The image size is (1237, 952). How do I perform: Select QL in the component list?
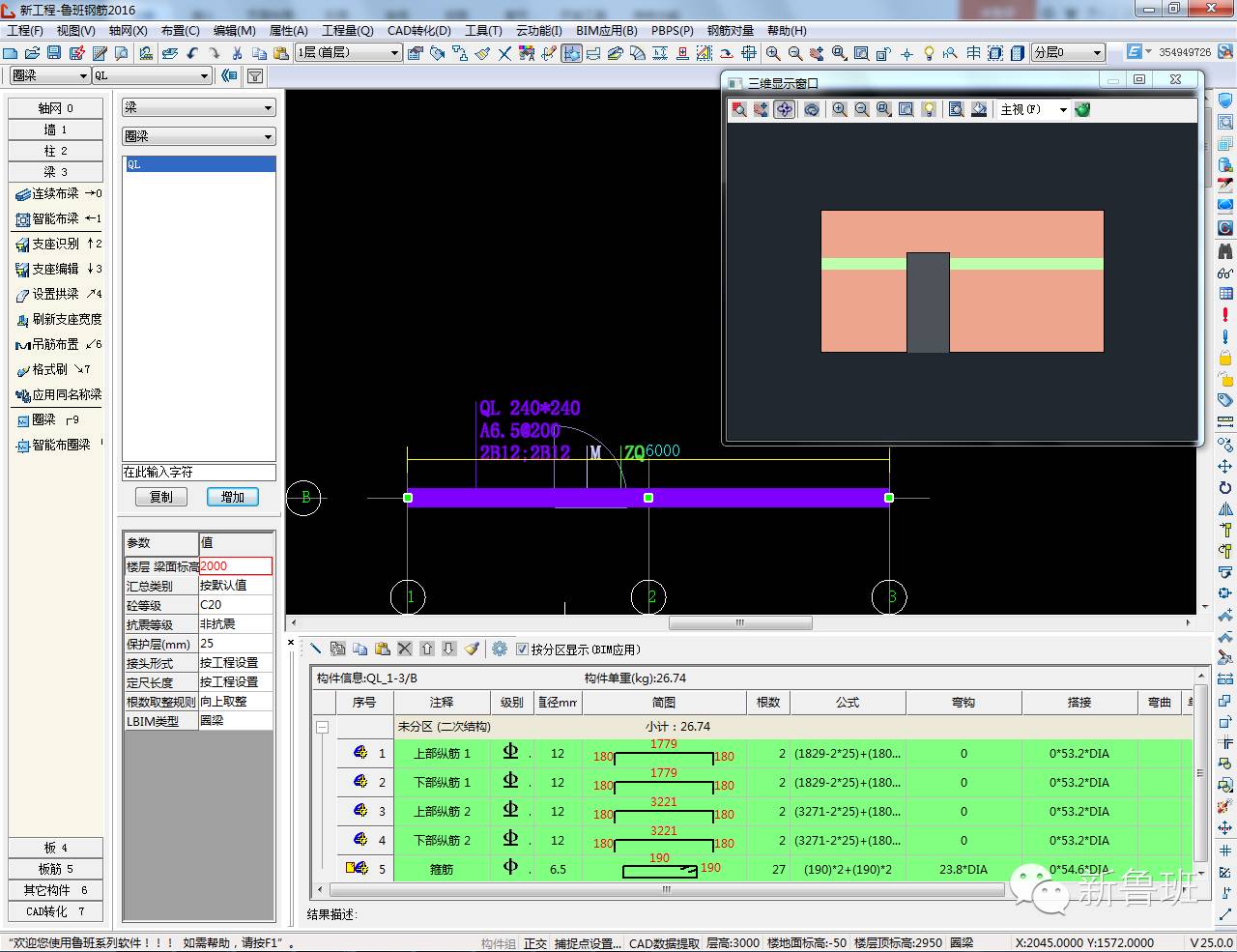point(199,164)
